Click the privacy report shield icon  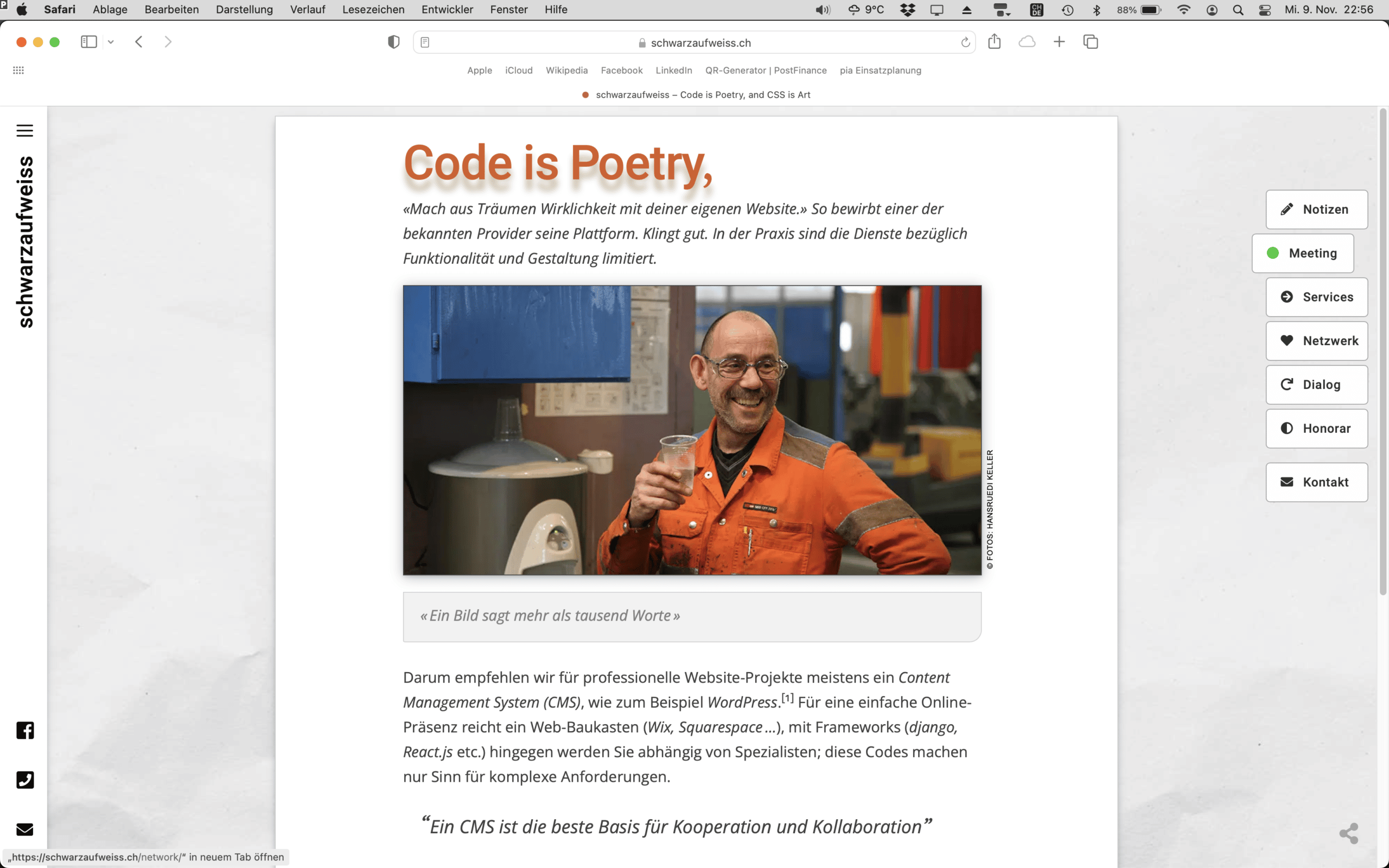(393, 42)
